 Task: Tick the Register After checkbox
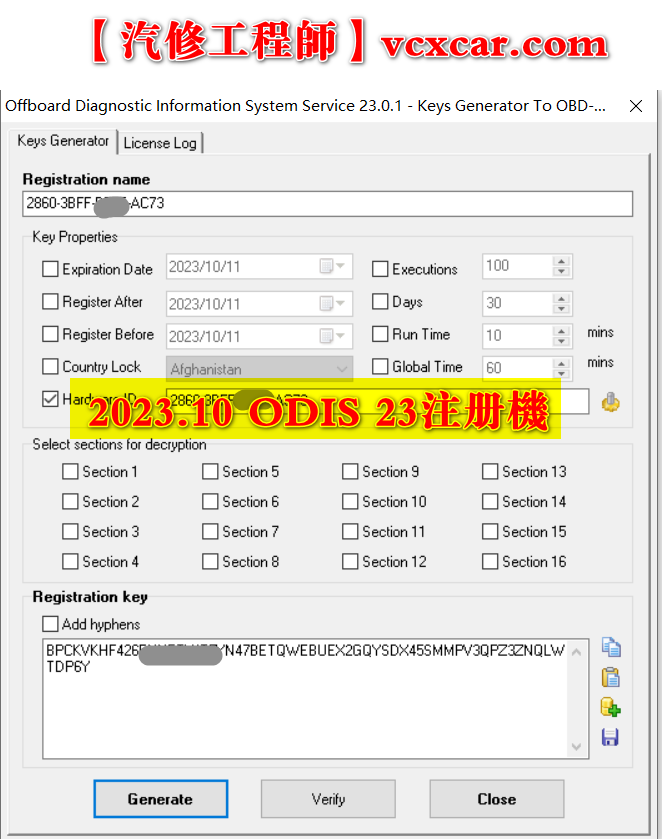point(50,301)
